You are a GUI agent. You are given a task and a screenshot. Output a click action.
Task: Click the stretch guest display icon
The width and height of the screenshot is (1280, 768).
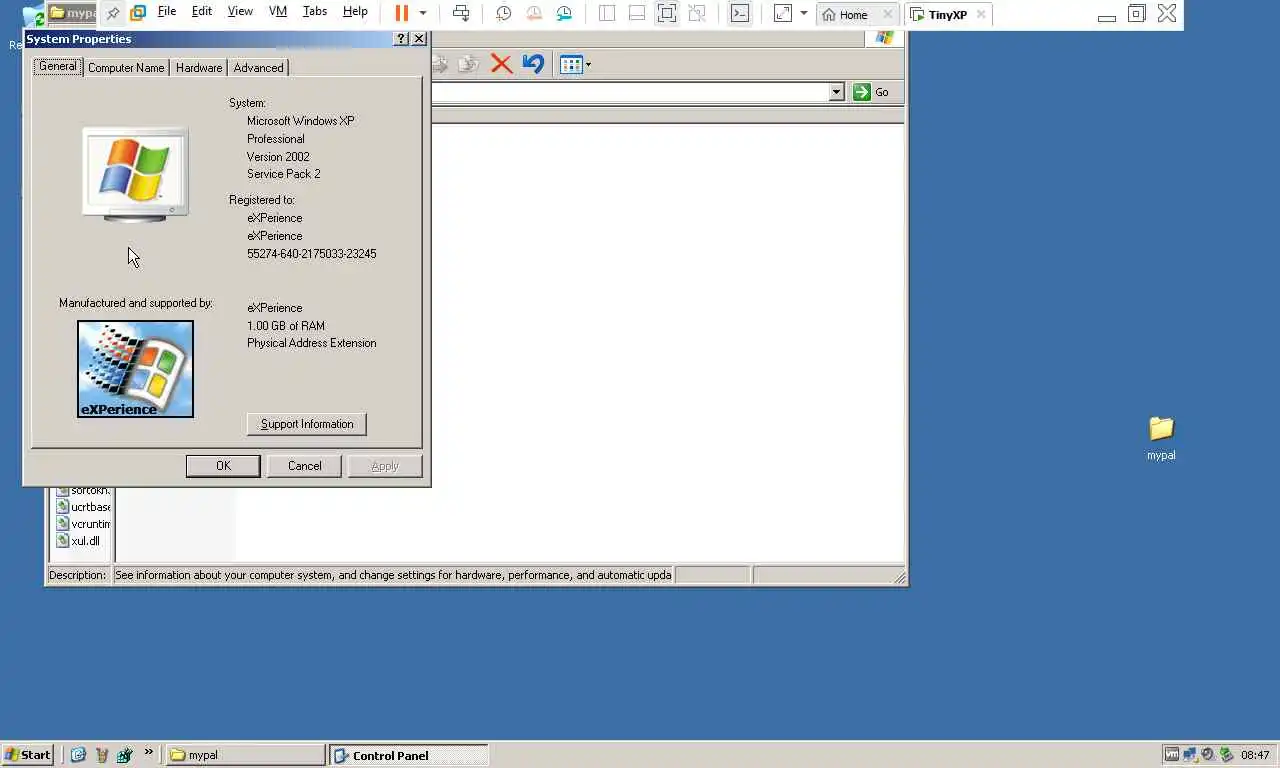pos(783,13)
